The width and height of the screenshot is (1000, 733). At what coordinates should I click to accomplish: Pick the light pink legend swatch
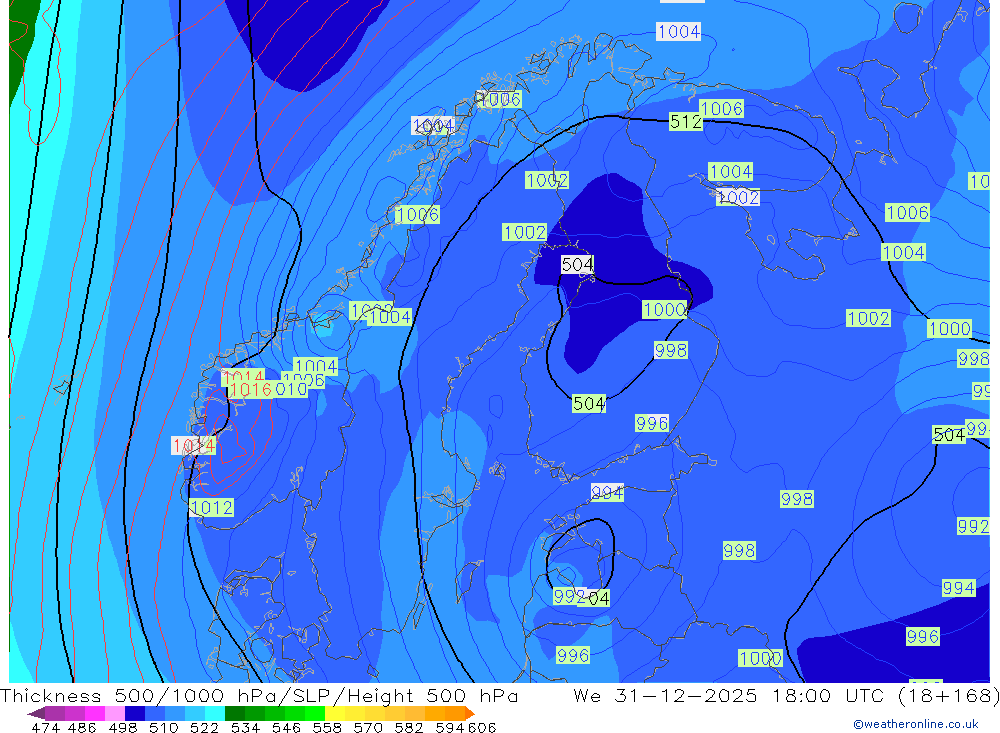(x=115, y=713)
